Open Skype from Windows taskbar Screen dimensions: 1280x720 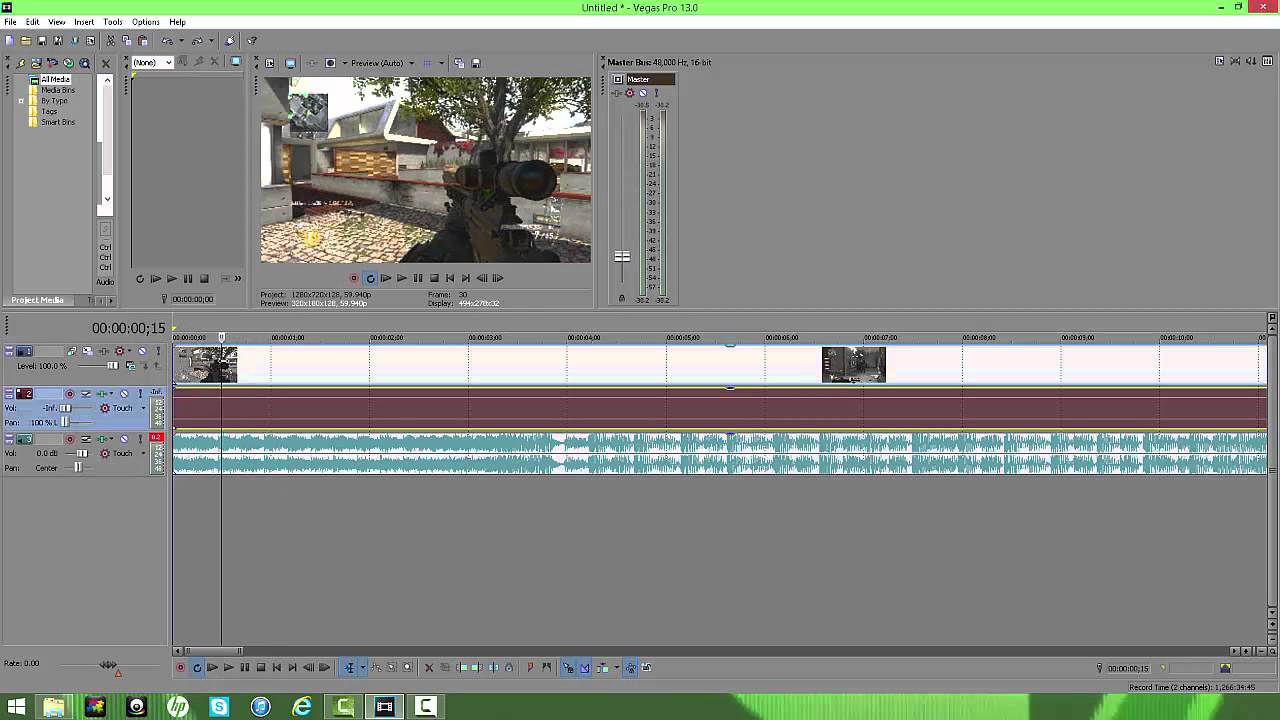click(x=219, y=707)
